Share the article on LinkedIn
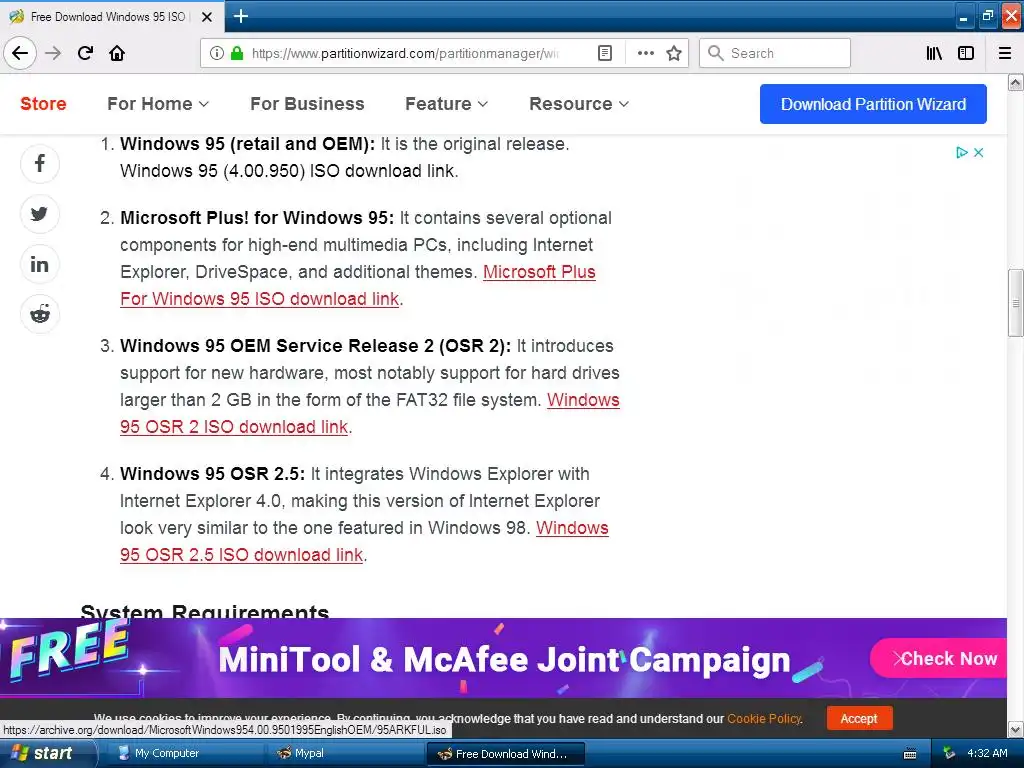Image resolution: width=1024 pixels, height=768 pixels. pyautogui.click(x=40, y=264)
